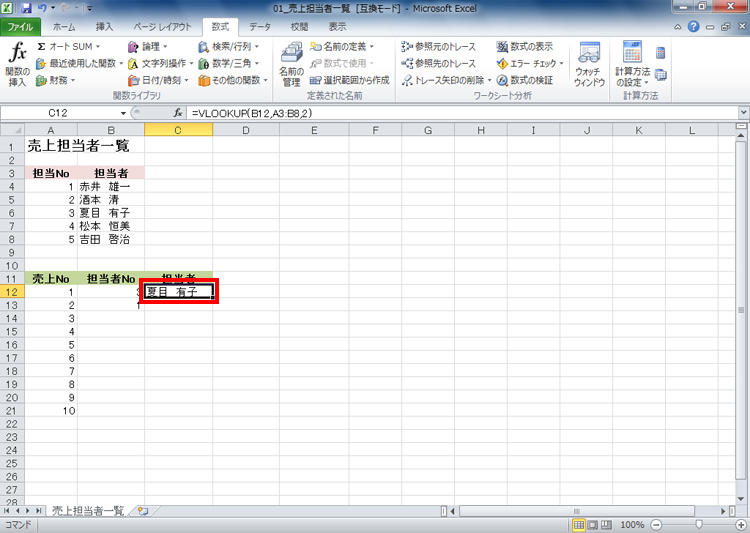Click the fx button beside formula bar
The height and width of the screenshot is (533, 750).
(178, 113)
